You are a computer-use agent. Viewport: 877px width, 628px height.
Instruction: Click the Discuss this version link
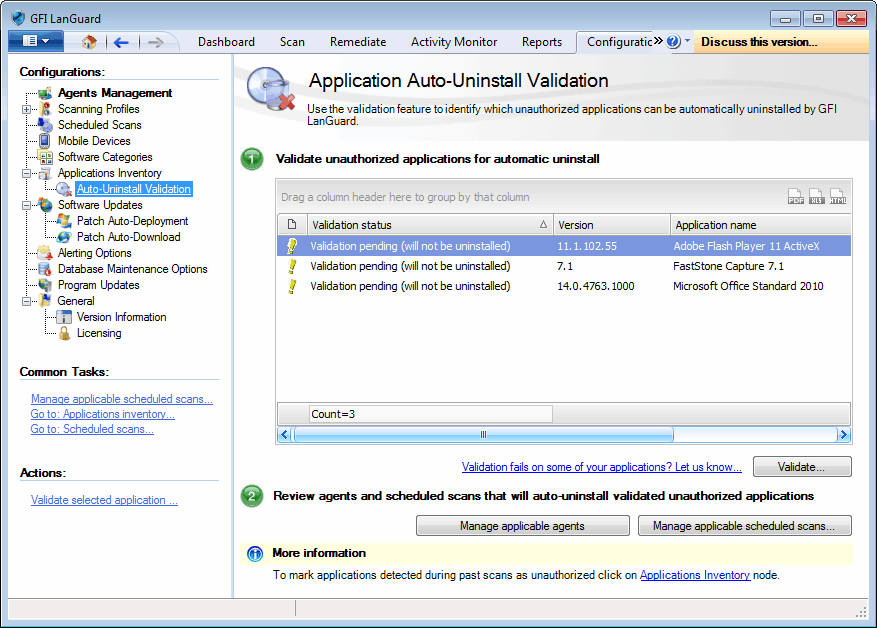point(759,42)
